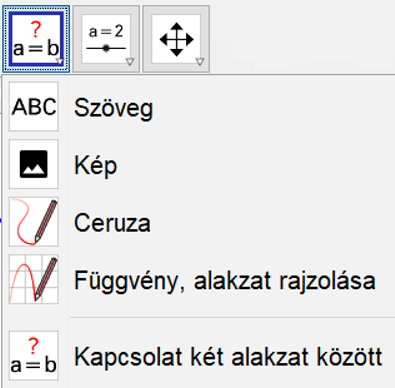Image resolution: width=395 pixels, height=388 pixels.
Task: Click the slider dot in the a=2 icon
Action: point(106,48)
